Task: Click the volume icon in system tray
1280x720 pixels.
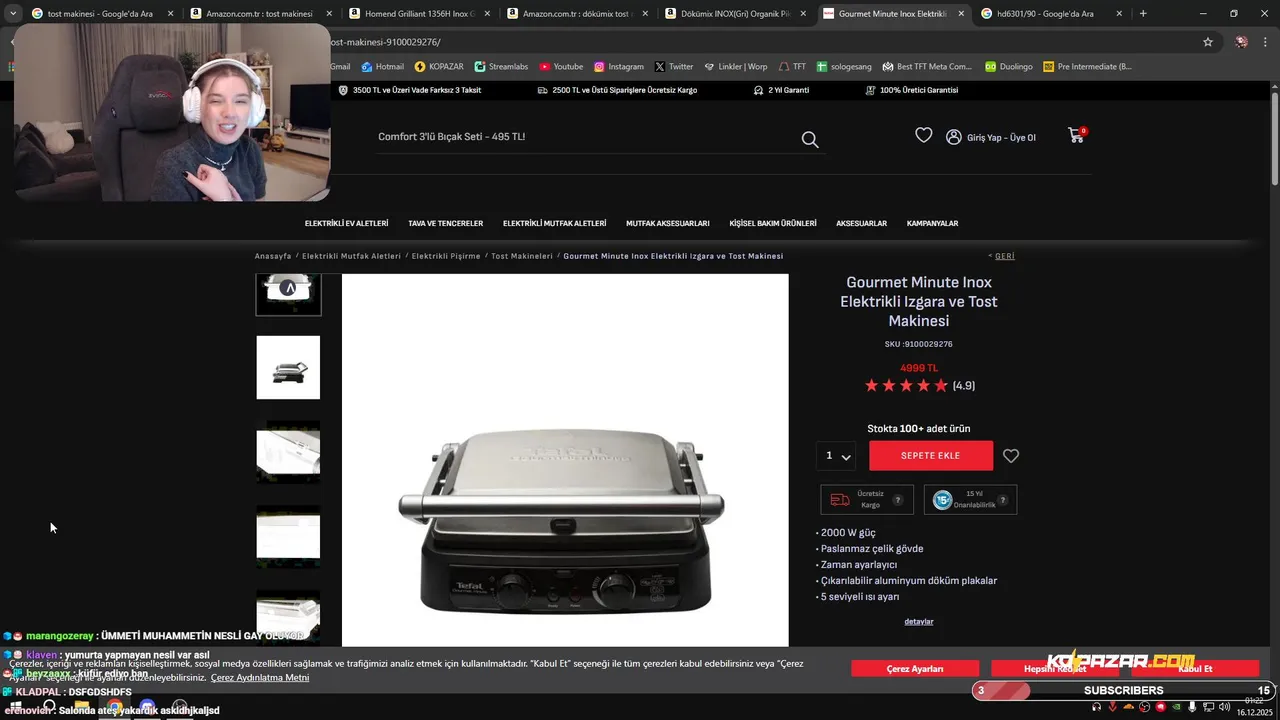Action: [x=1223, y=707]
